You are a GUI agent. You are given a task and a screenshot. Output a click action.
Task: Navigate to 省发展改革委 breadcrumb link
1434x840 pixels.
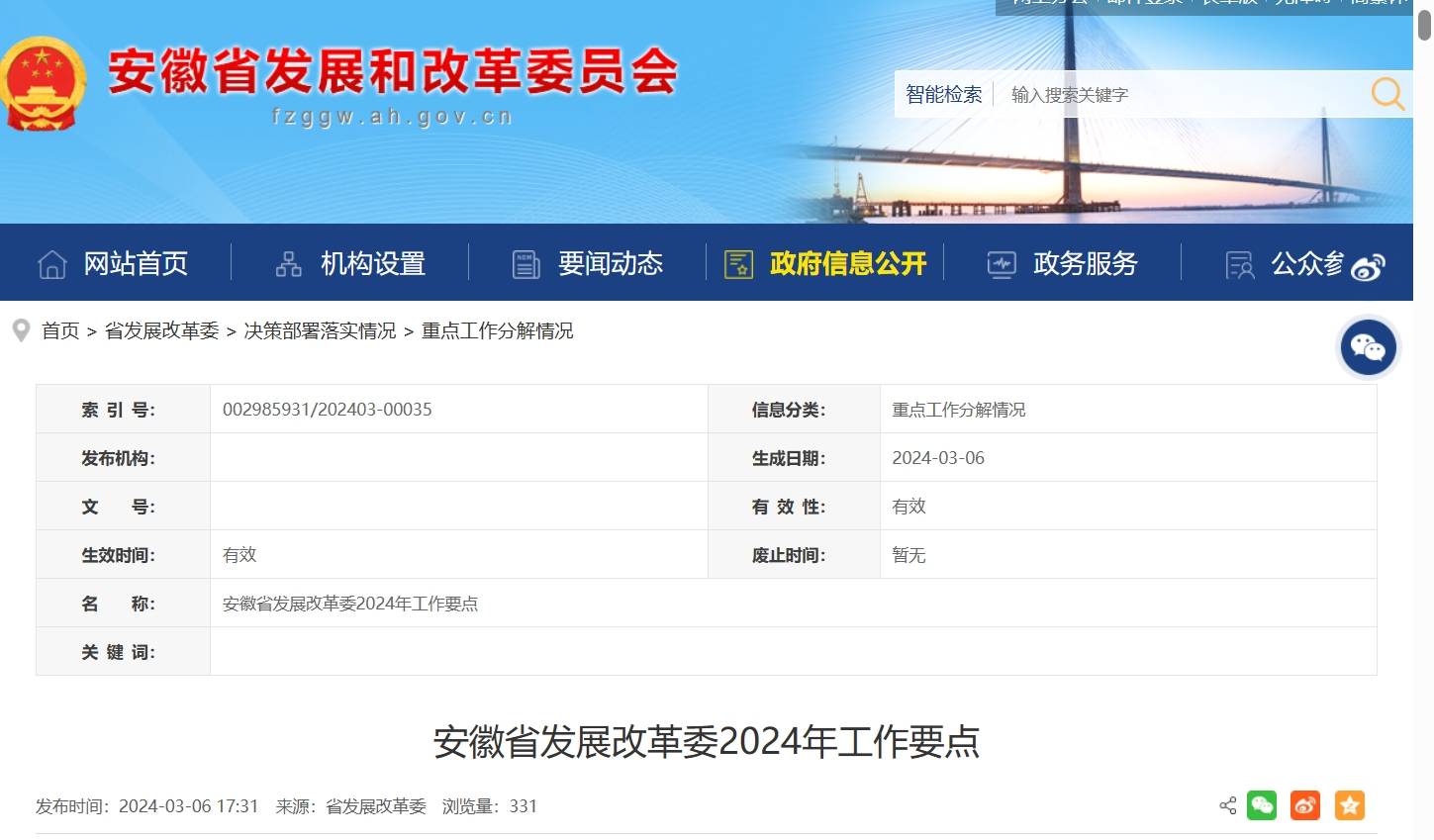(161, 330)
